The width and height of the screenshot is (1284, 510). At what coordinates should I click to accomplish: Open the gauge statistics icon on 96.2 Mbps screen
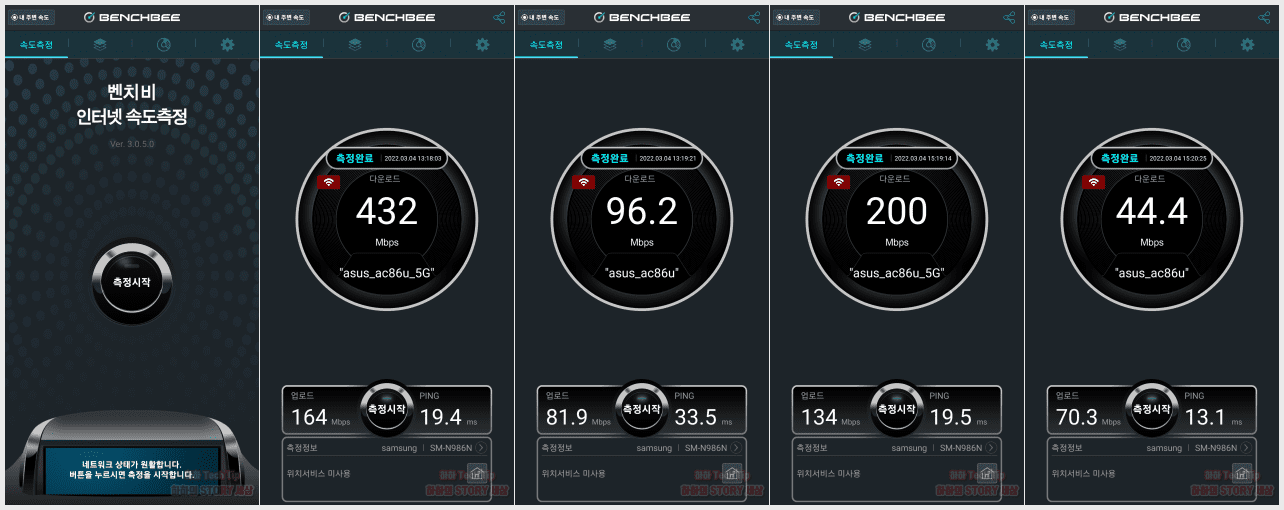[674, 45]
